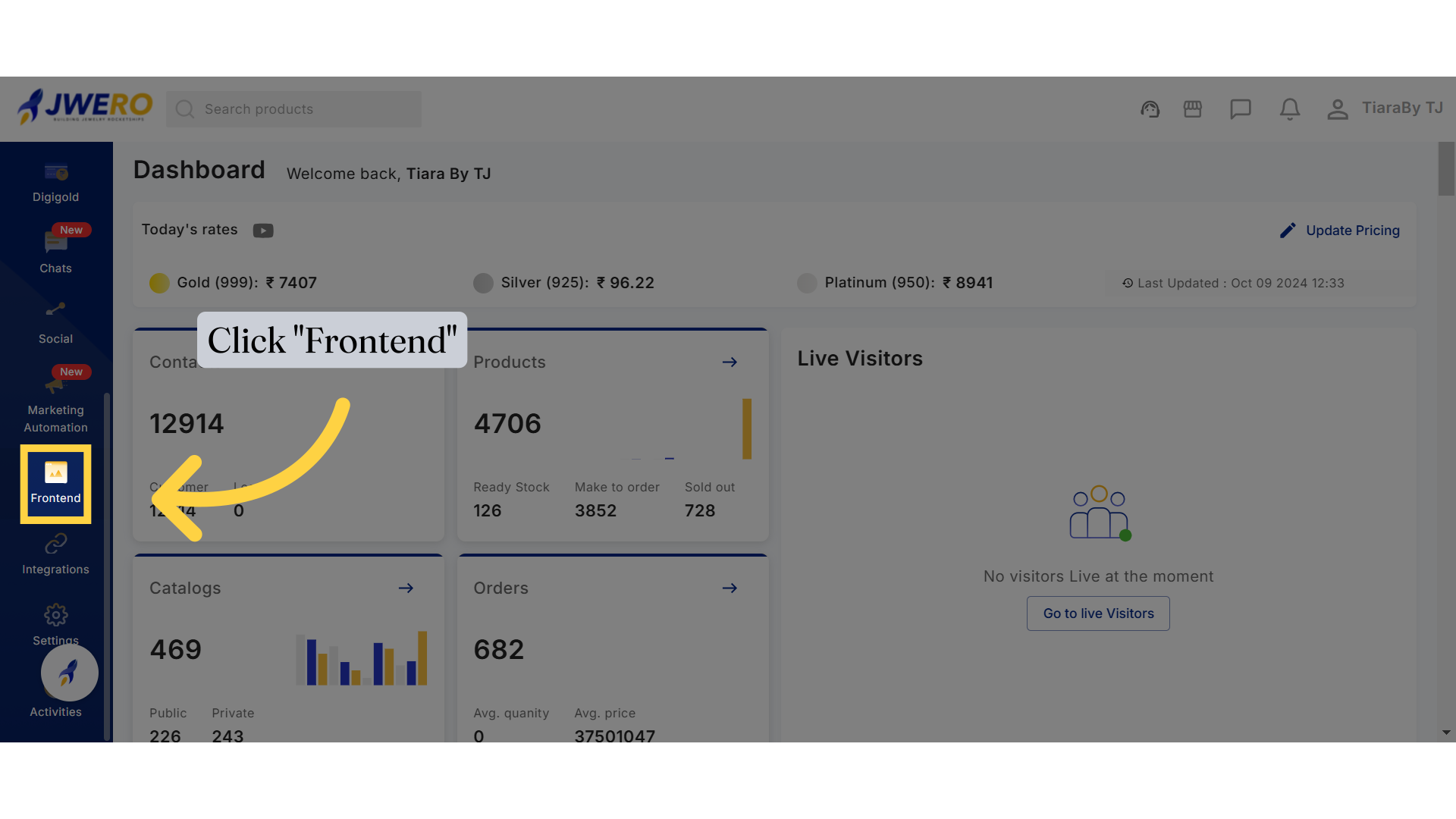Click Make to order value 3852

click(x=595, y=511)
